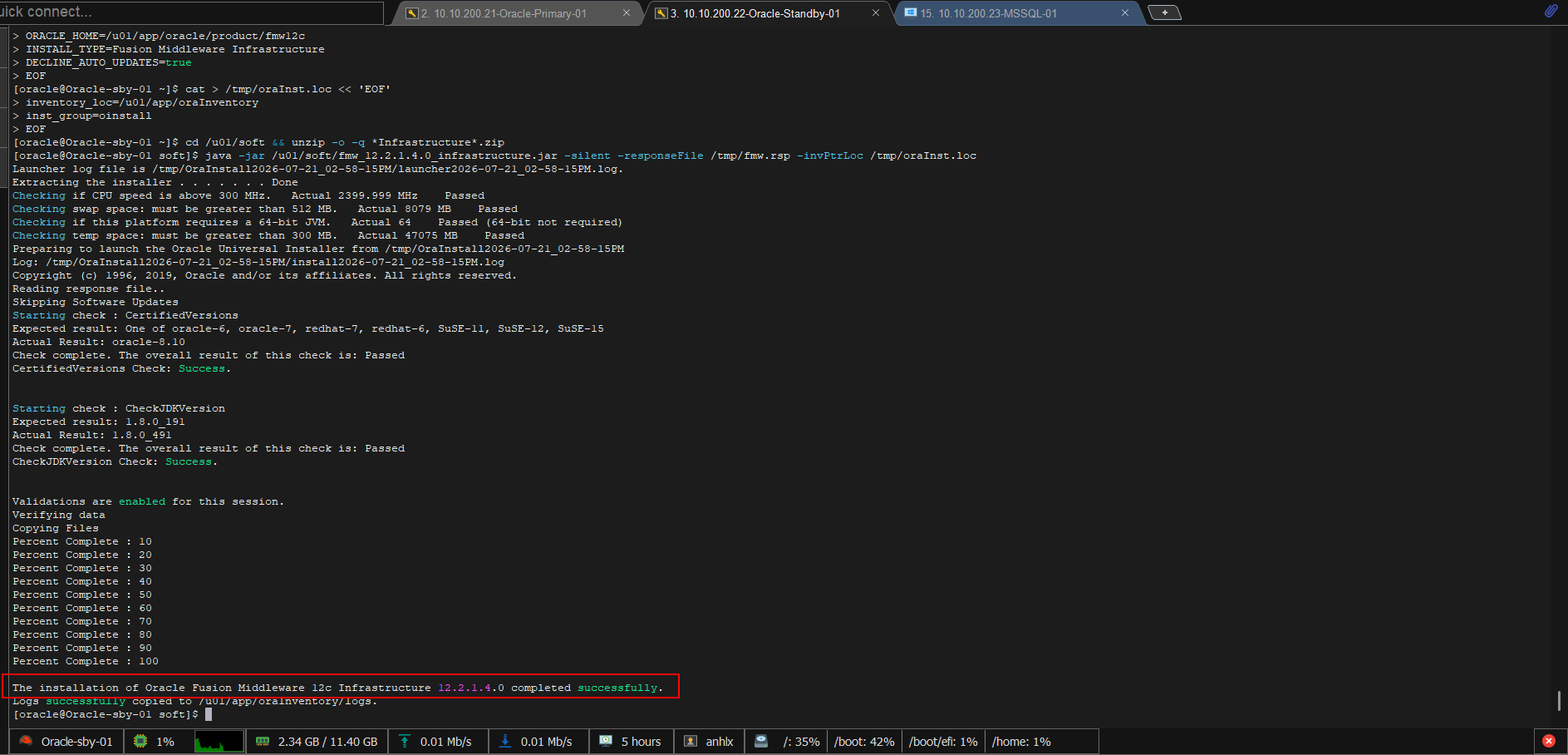This screenshot has height=755, width=1568.
Task: Click the user icon beside anhlx
Action: point(691,741)
